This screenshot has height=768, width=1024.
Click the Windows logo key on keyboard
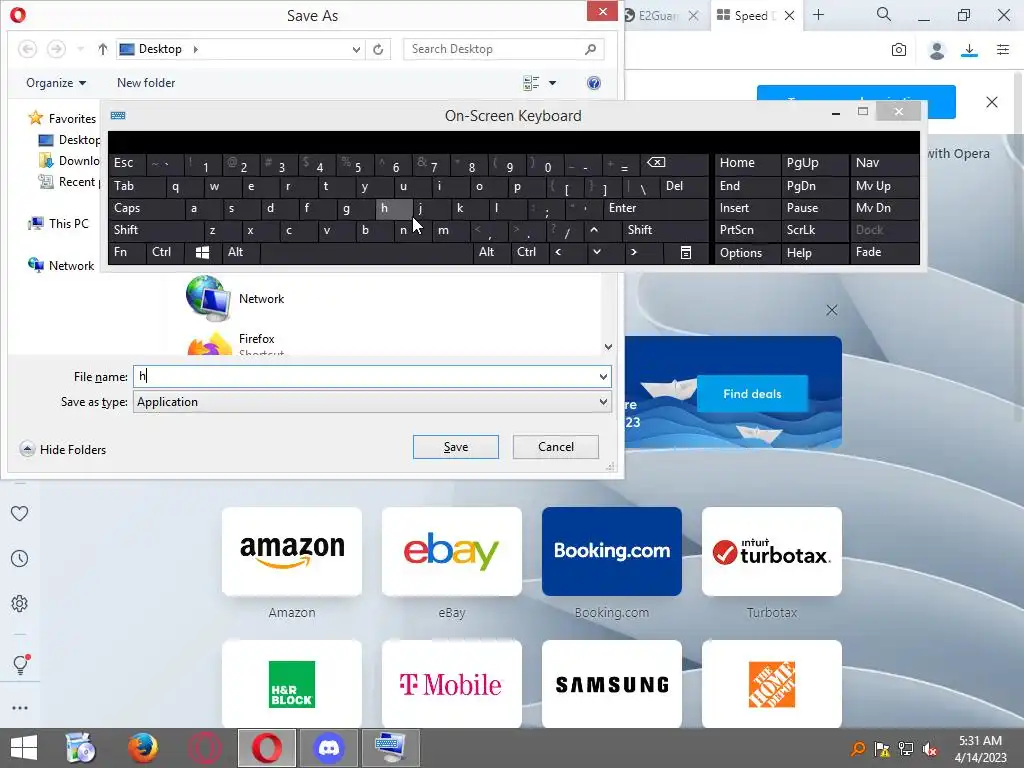[x=202, y=253]
